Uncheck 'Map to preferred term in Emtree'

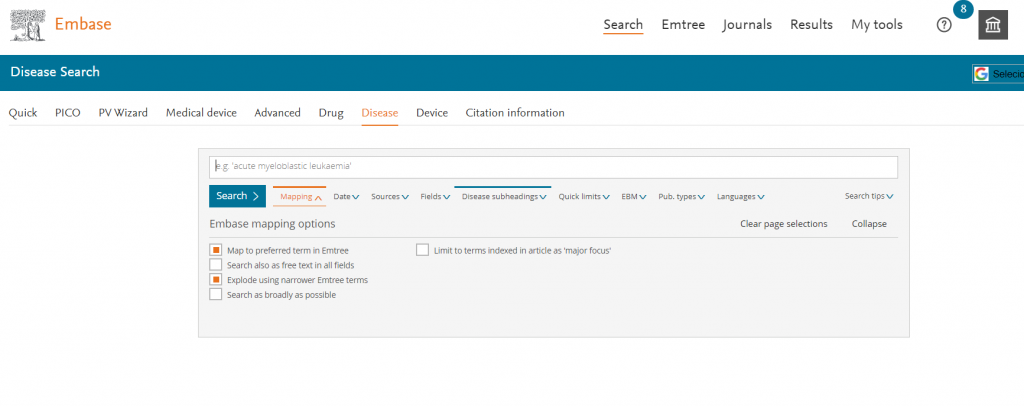tap(215, 250)
